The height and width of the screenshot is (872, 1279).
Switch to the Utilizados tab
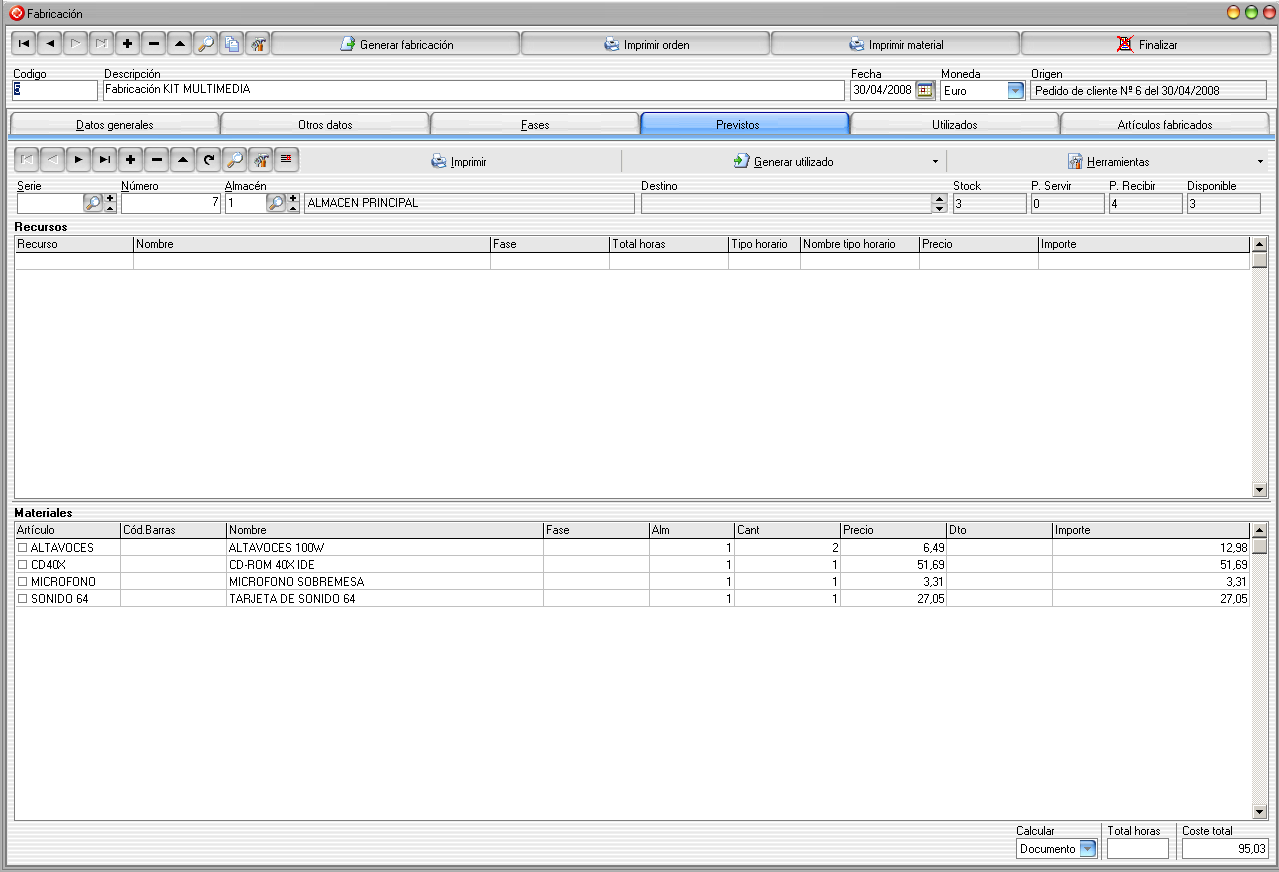point(954,124)
